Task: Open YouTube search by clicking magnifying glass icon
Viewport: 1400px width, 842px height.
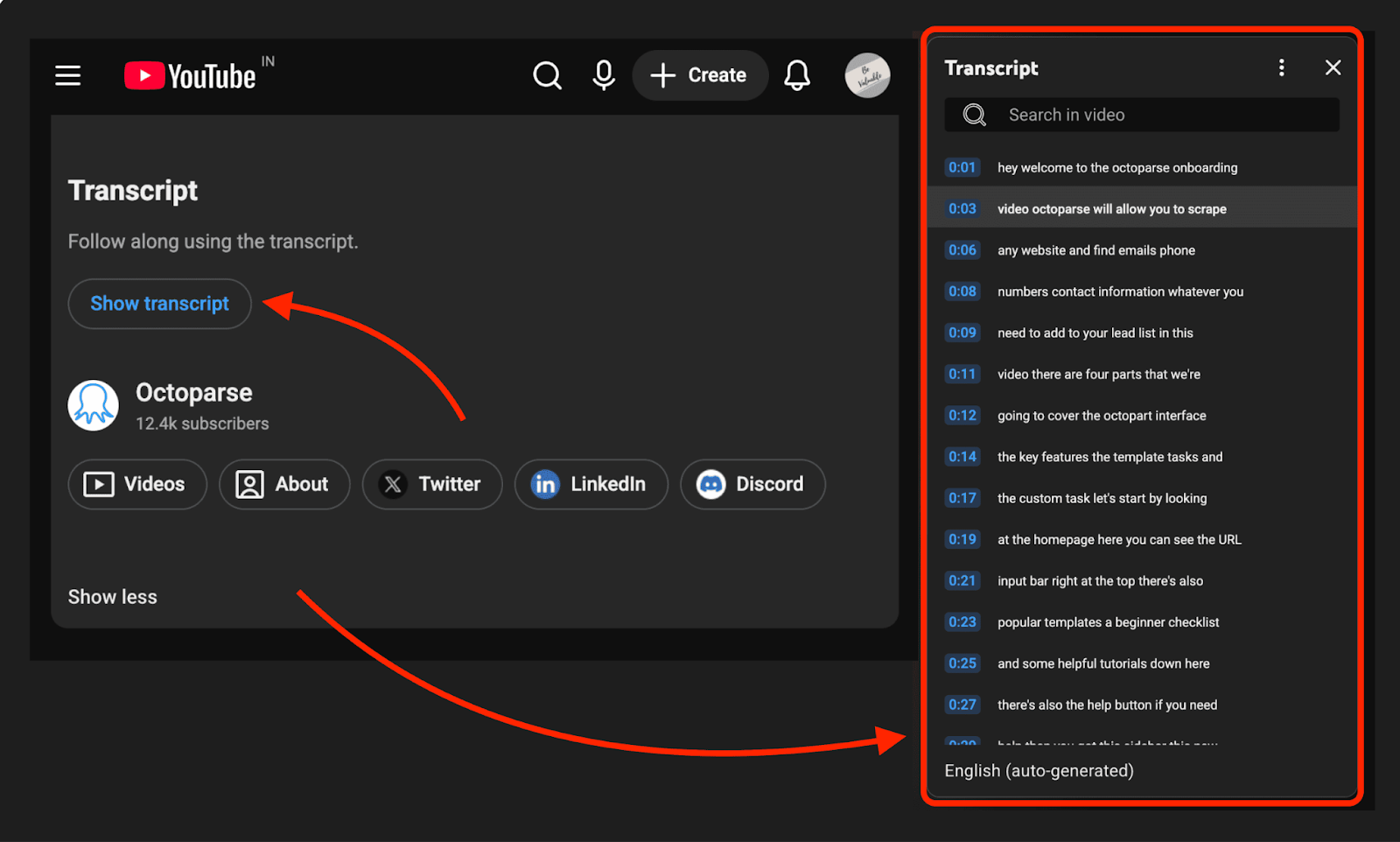Action: tap(547, 75)
